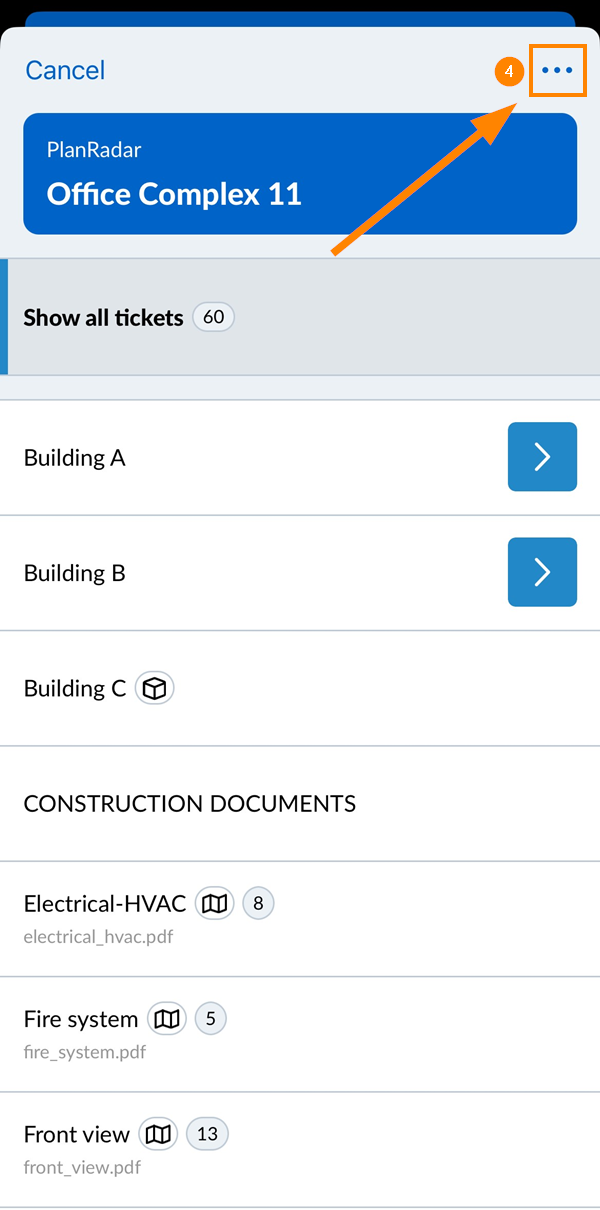Open the Building B row
The width and height of the screenshot is (600, 1210).
click(x=75, y=573)
